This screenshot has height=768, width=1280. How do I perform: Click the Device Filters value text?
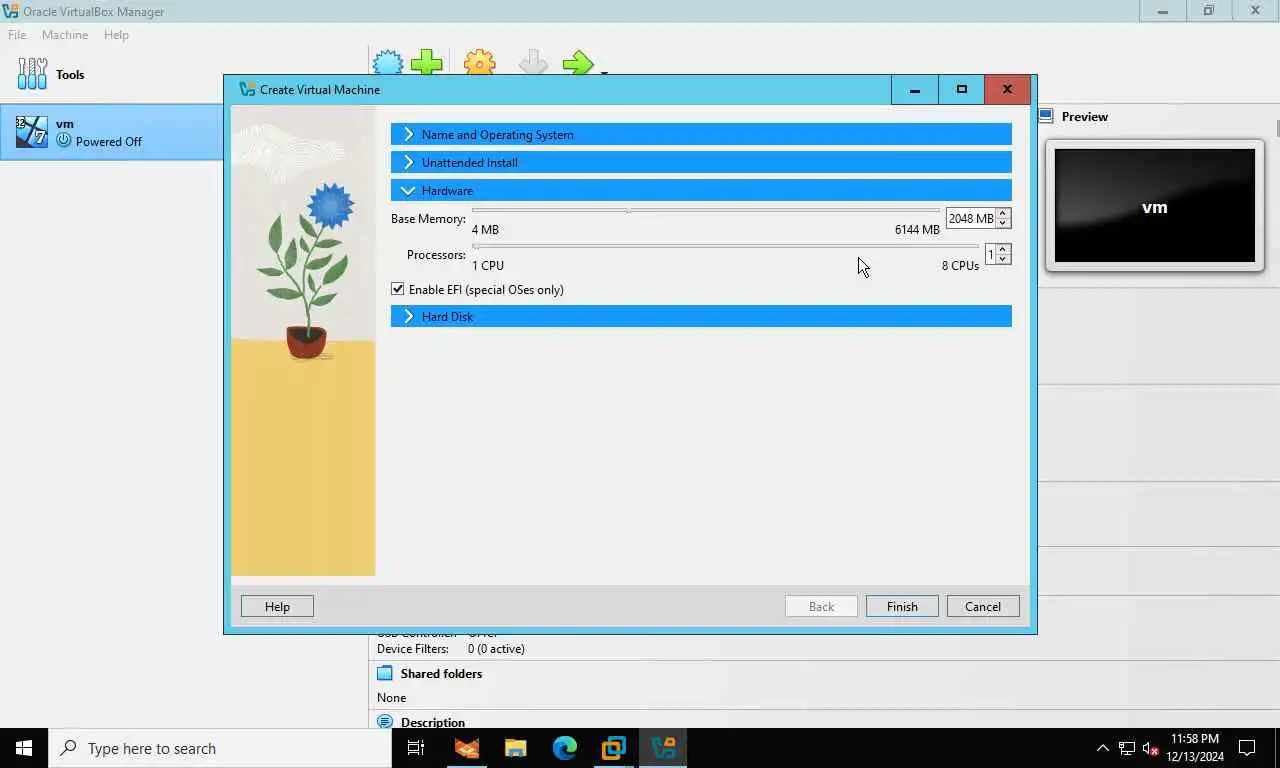point(496,649)
